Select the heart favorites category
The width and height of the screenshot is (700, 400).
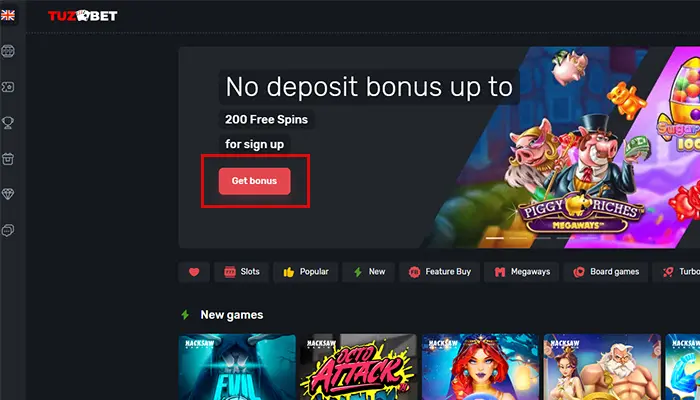pos(194,272)
